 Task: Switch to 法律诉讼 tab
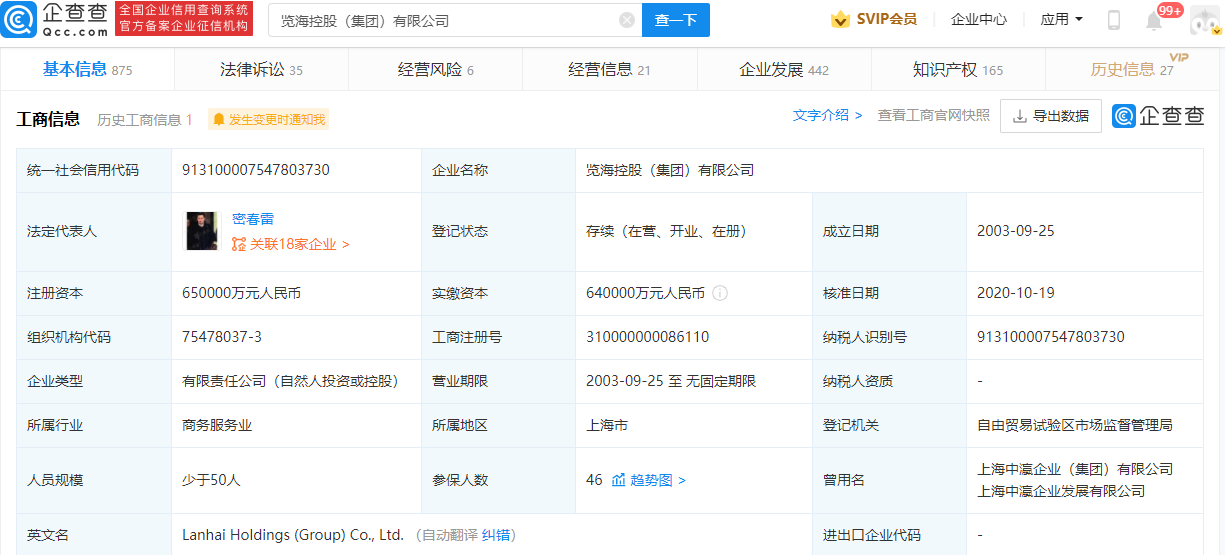(x=261, y=69)
